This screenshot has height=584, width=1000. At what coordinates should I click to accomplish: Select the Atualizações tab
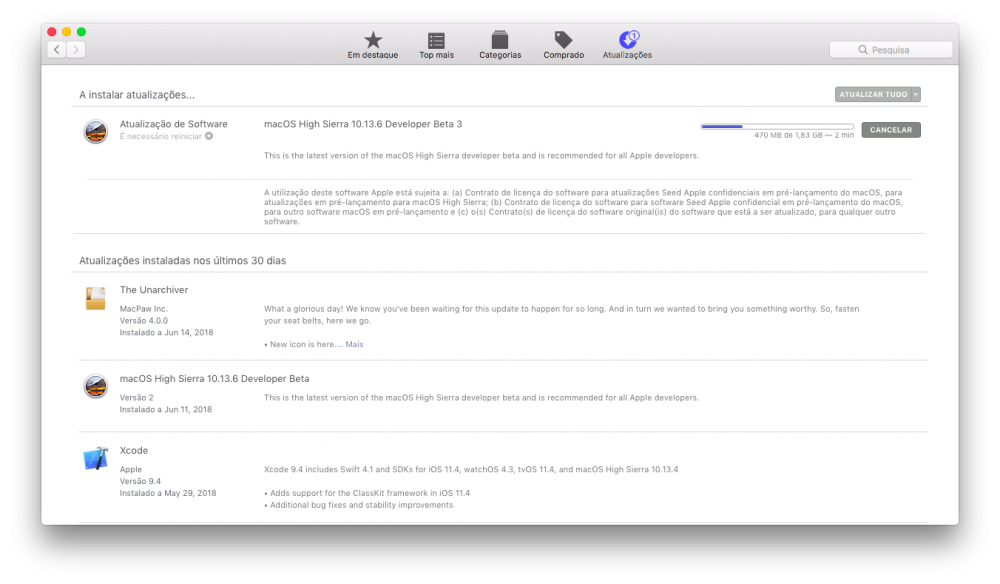pos(628,45)
